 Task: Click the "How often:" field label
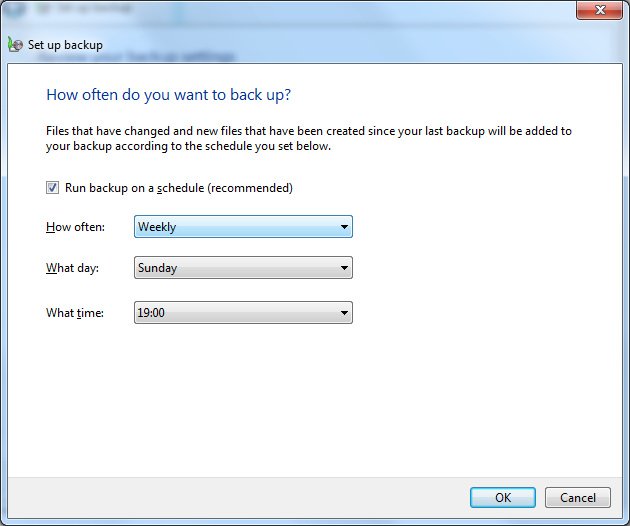tap(75, 227)
